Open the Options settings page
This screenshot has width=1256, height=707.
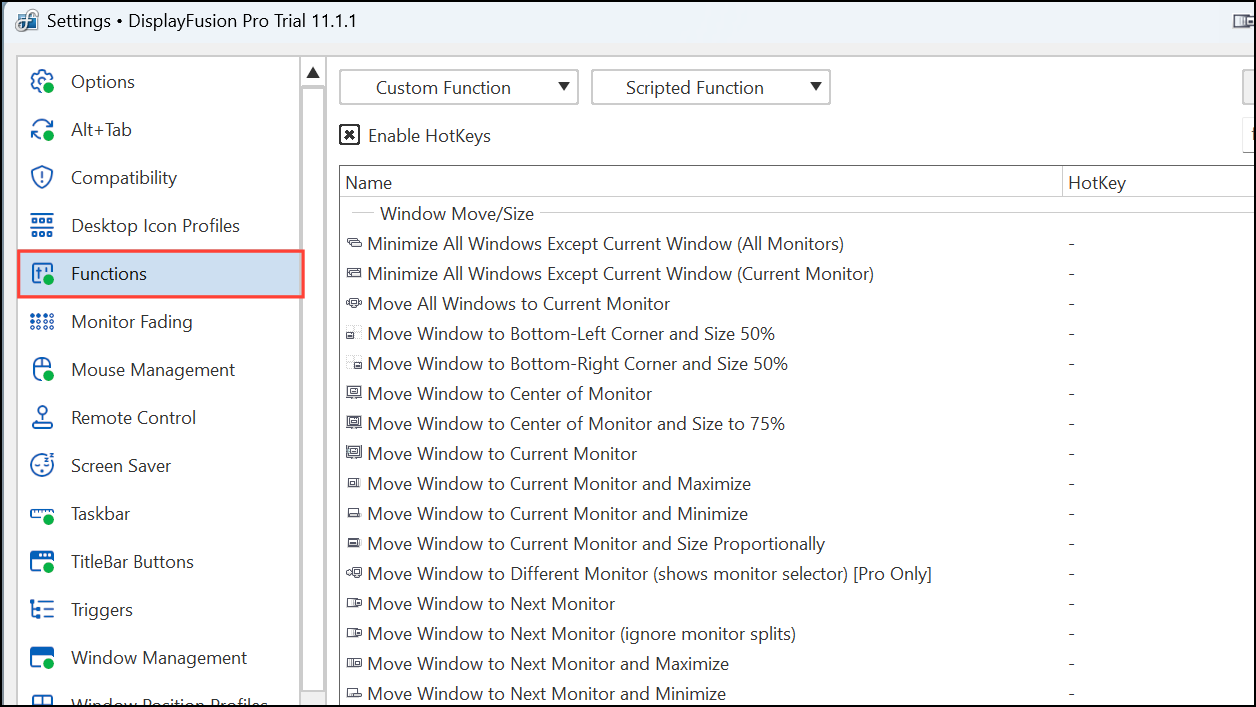(103, 82)
